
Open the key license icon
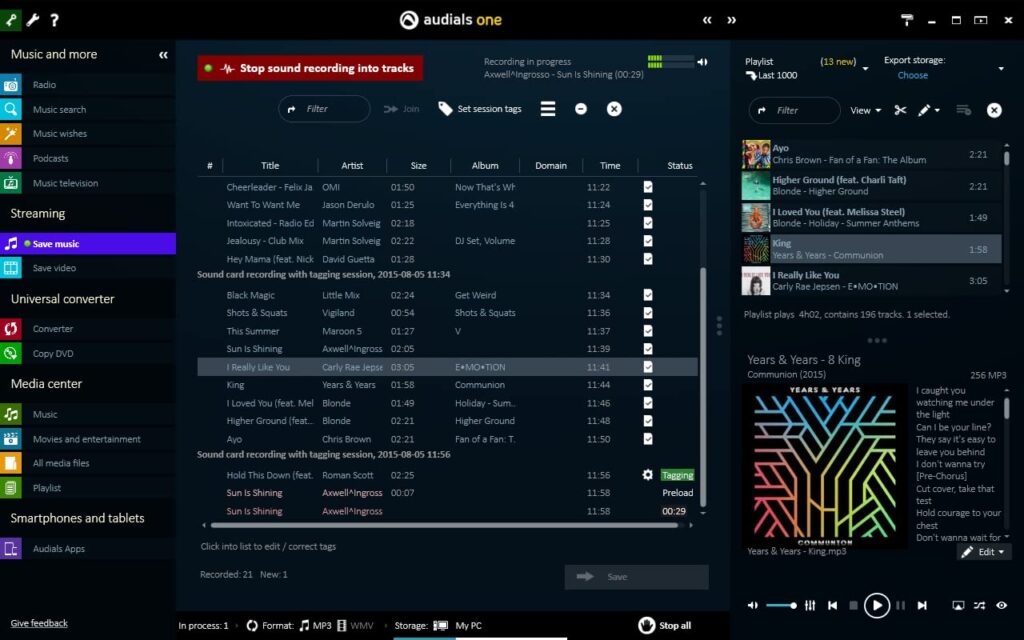pos(11,20)
